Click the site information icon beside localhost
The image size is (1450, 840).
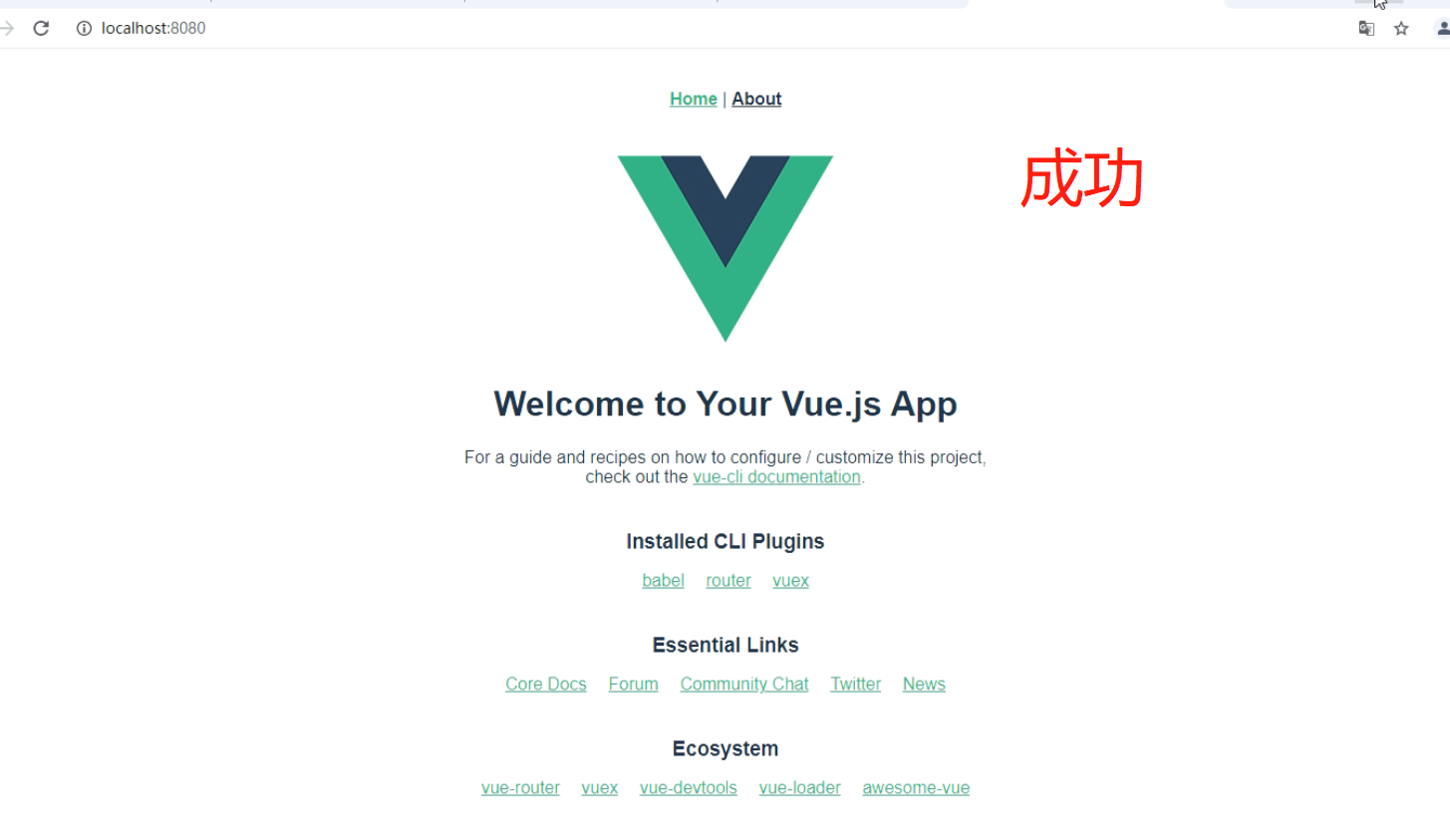84,28
